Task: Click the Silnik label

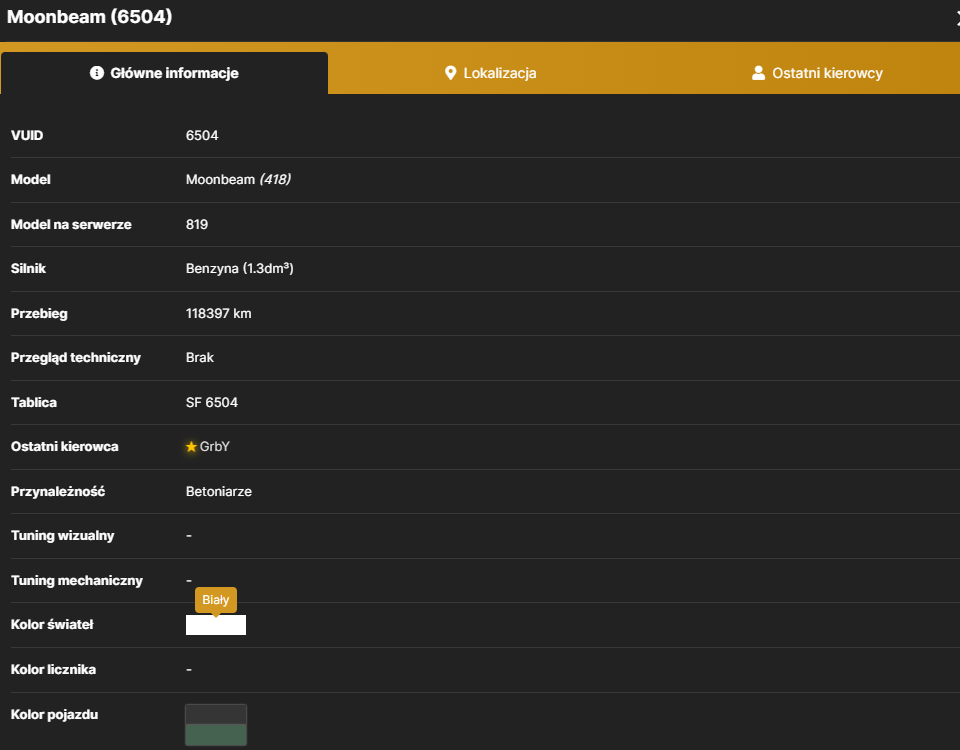Action: [x=28, y=268]
